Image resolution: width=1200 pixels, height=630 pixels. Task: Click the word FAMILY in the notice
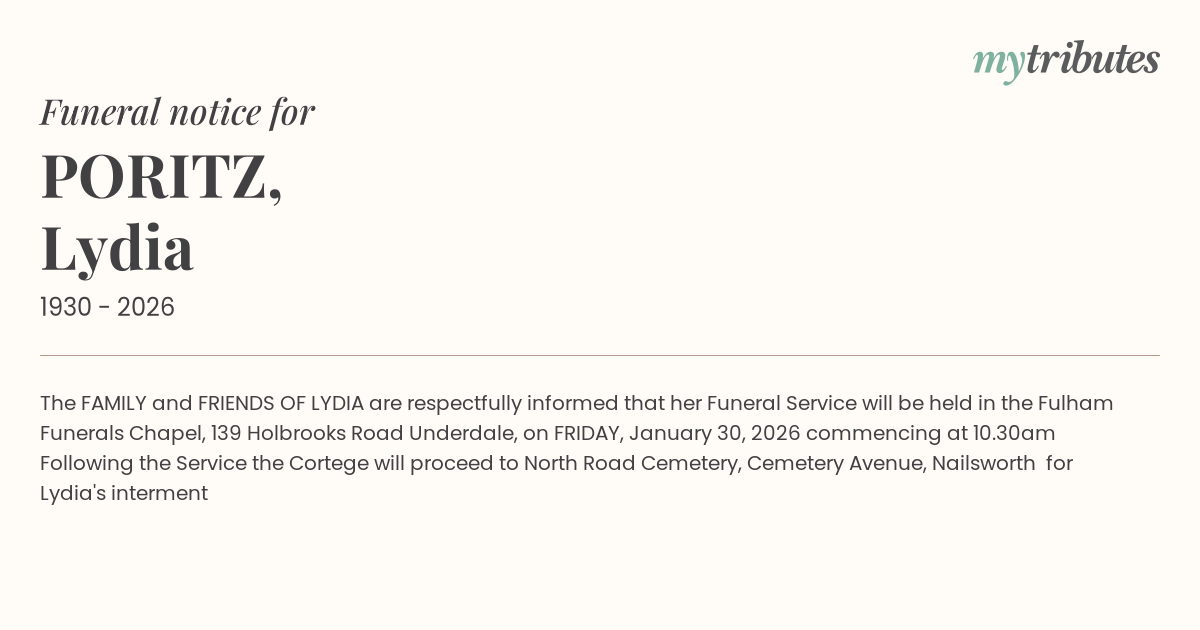tap(113, 403)
